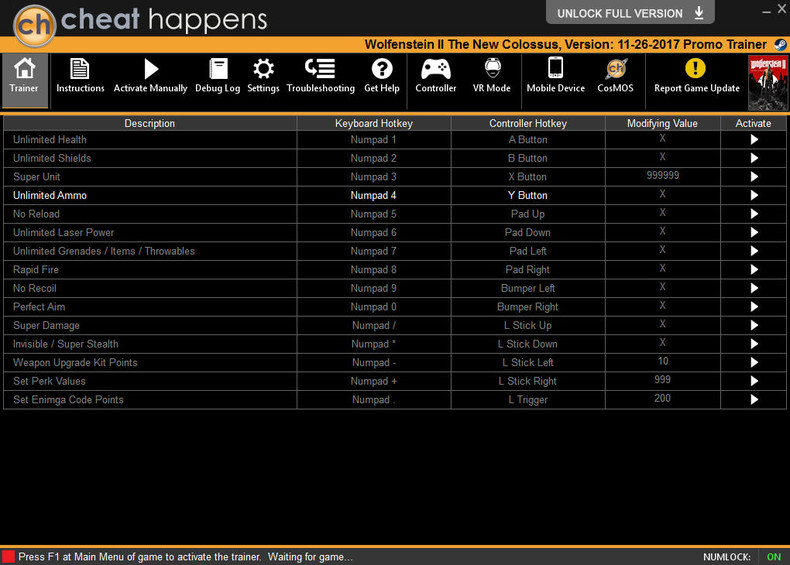
Task: Minimize the trainer window
Action: (766, 11)
